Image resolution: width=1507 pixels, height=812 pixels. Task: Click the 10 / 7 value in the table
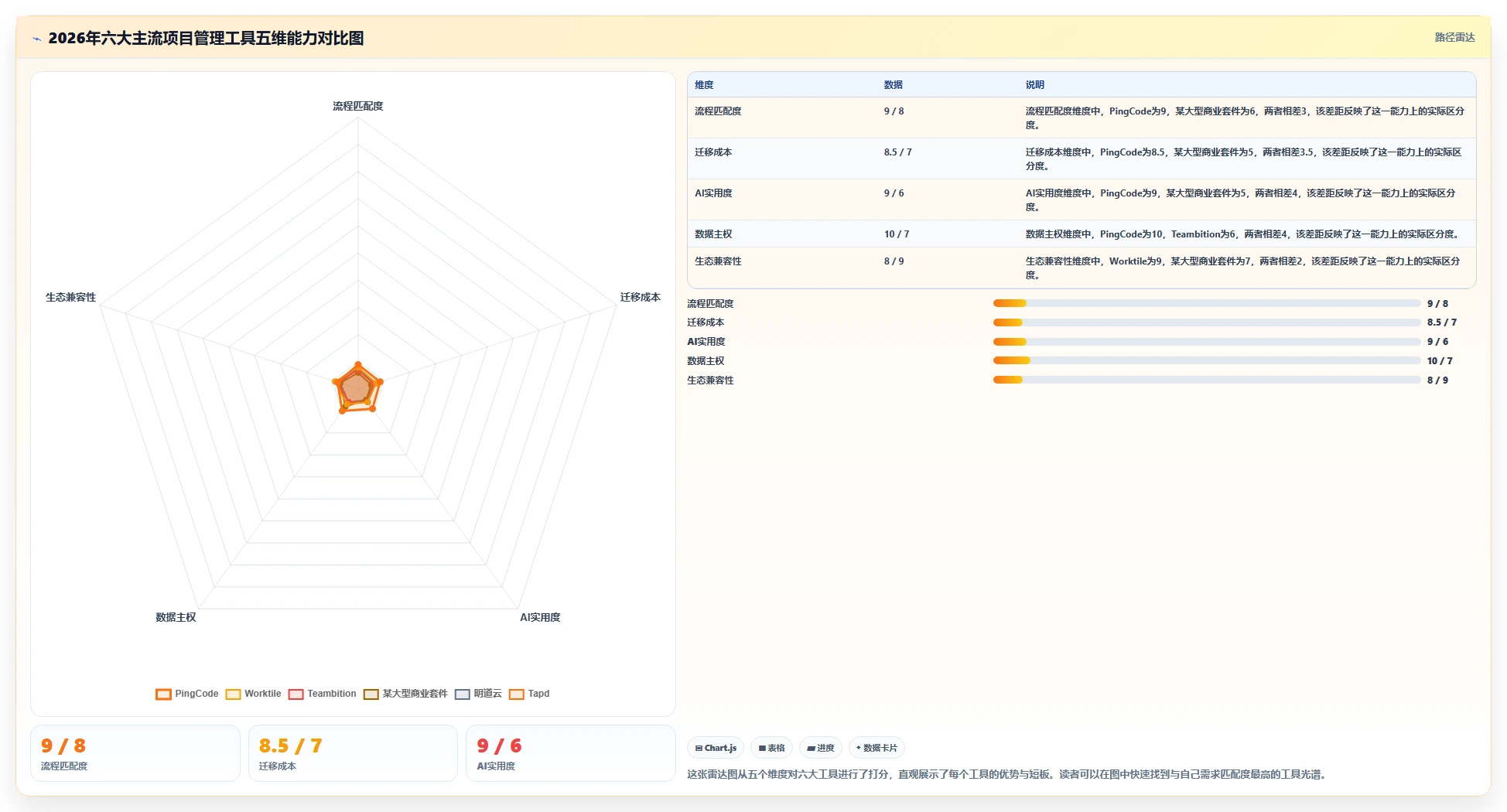pos(897,234)
